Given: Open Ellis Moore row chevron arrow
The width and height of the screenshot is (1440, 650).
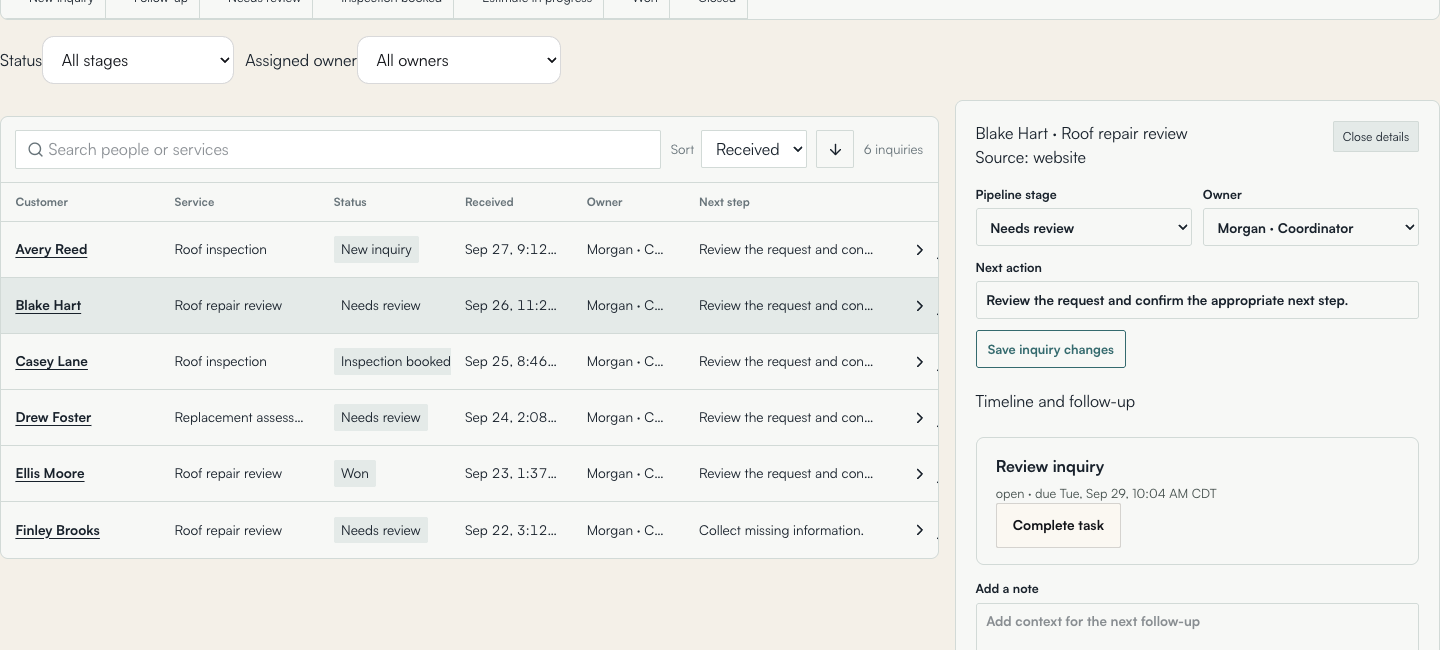Looking at the screenshot, I should pyautogui.click(x=920, y=474).
